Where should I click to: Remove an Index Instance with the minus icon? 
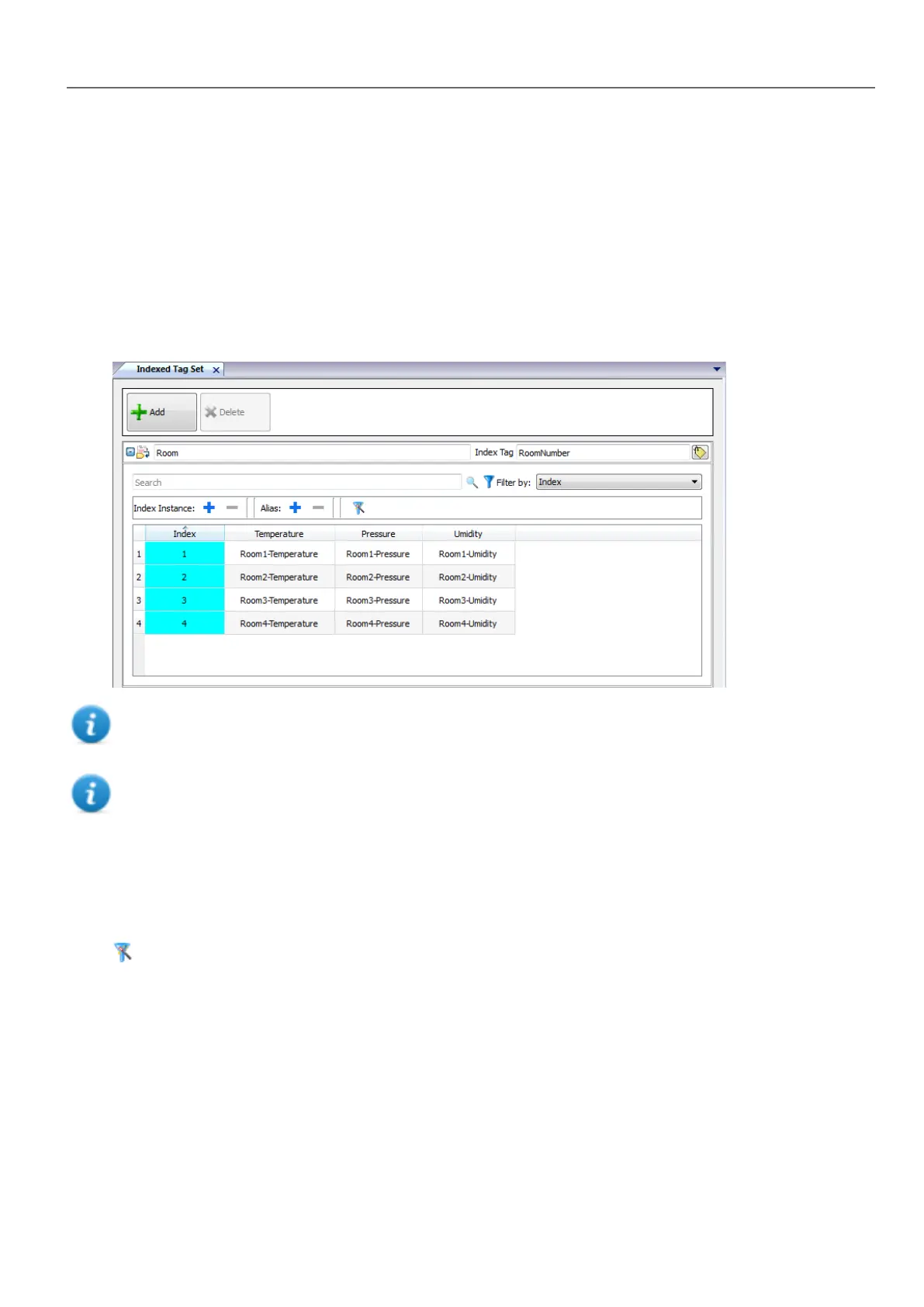pyautogui.click(x=232, y=508)
